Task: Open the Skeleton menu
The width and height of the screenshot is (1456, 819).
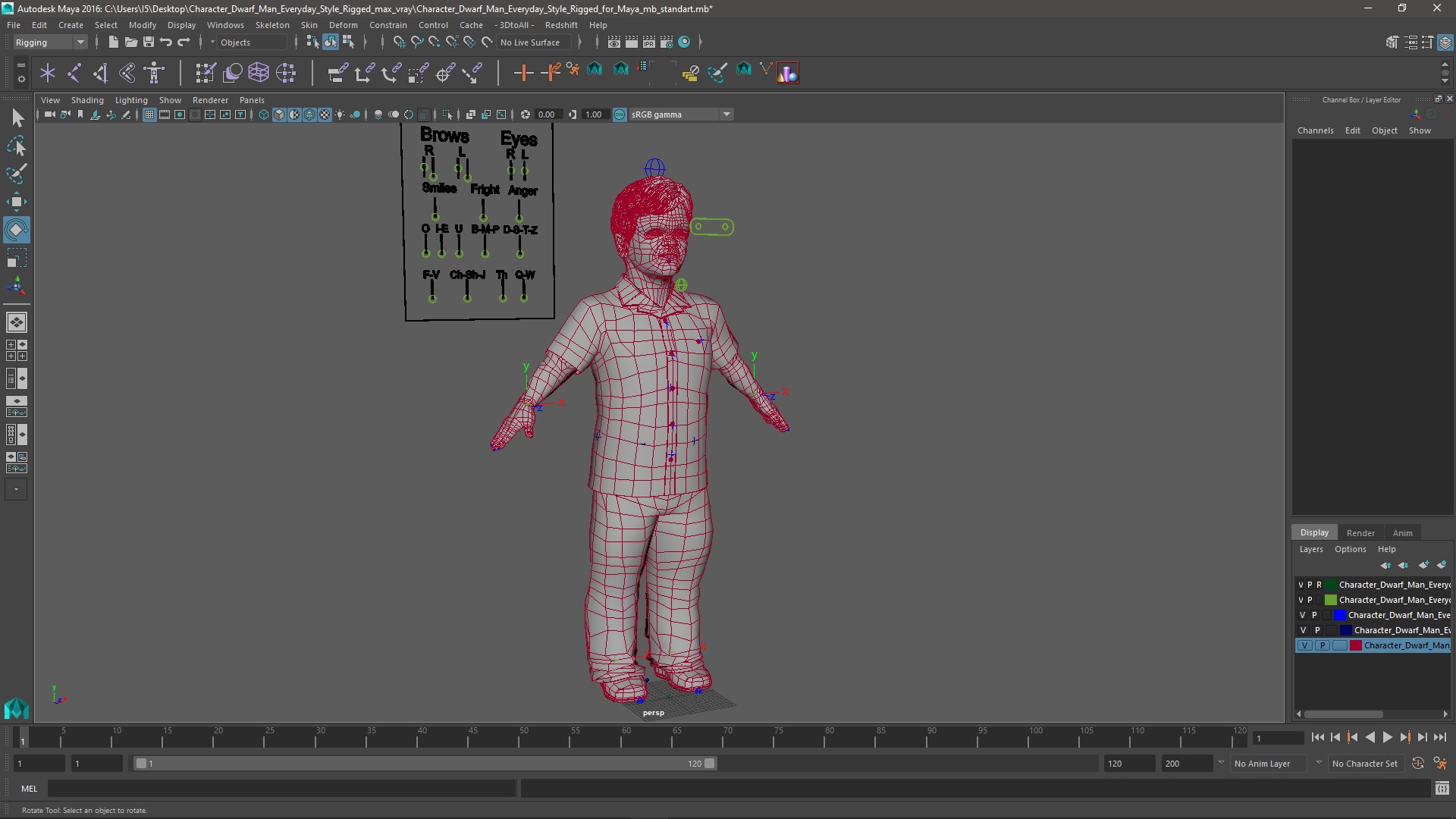Action: pyautogui.click(x=272, y=25)
